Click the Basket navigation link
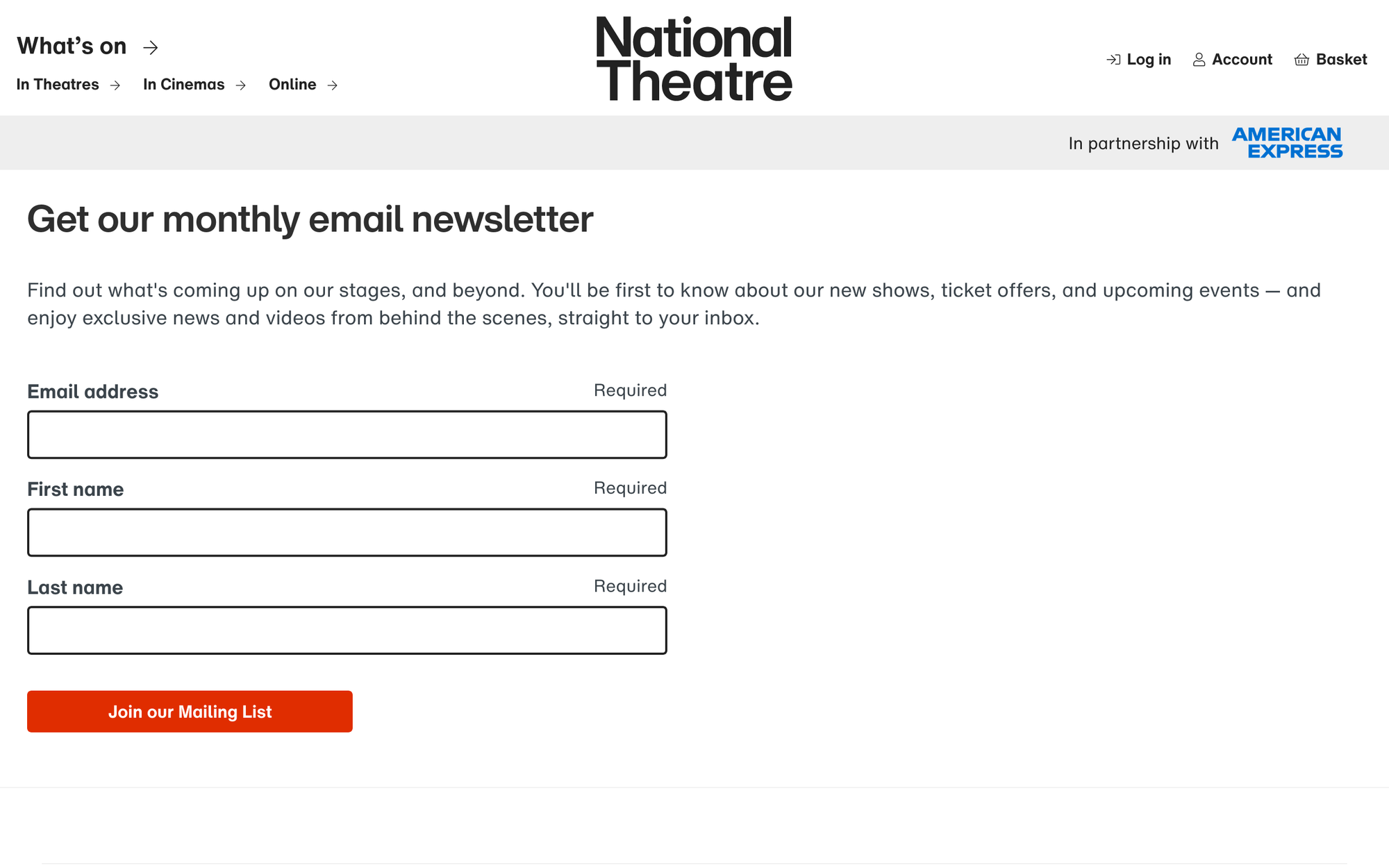This screenshot has width=1389, height=868. (1332, 58)
